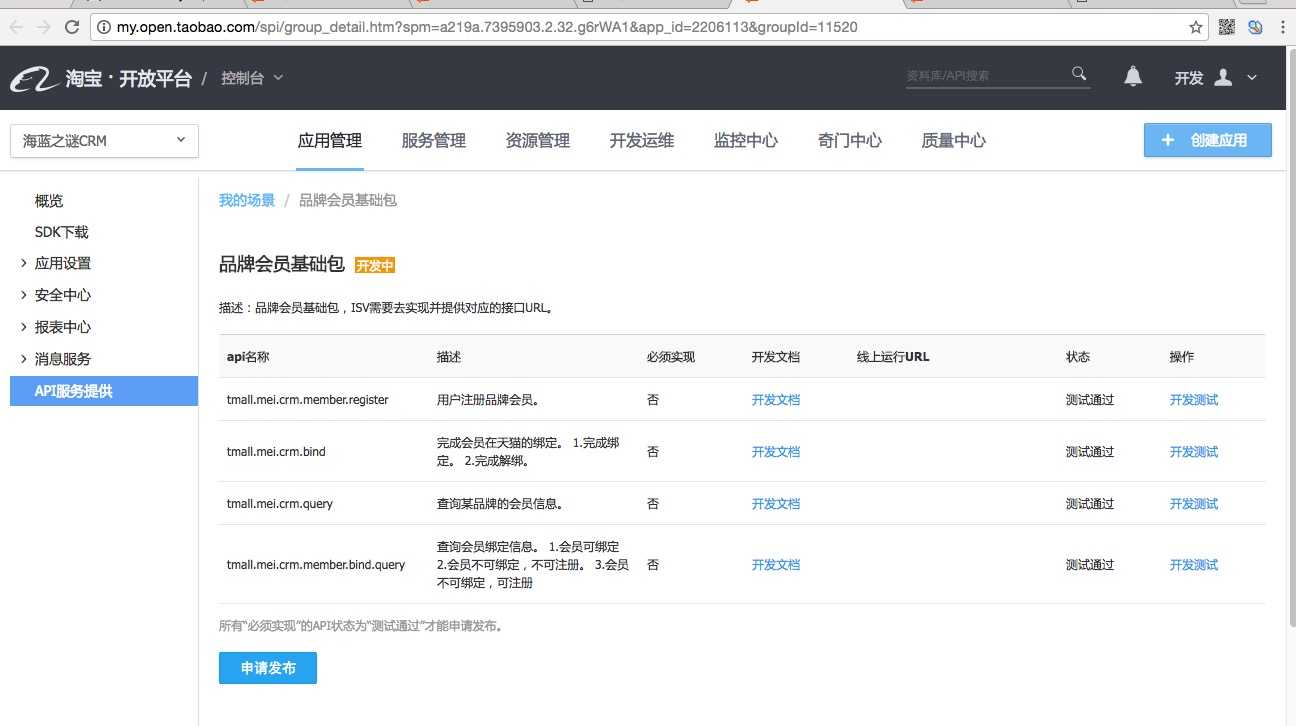Open notifications with the bell icon

coord(1133,77)
